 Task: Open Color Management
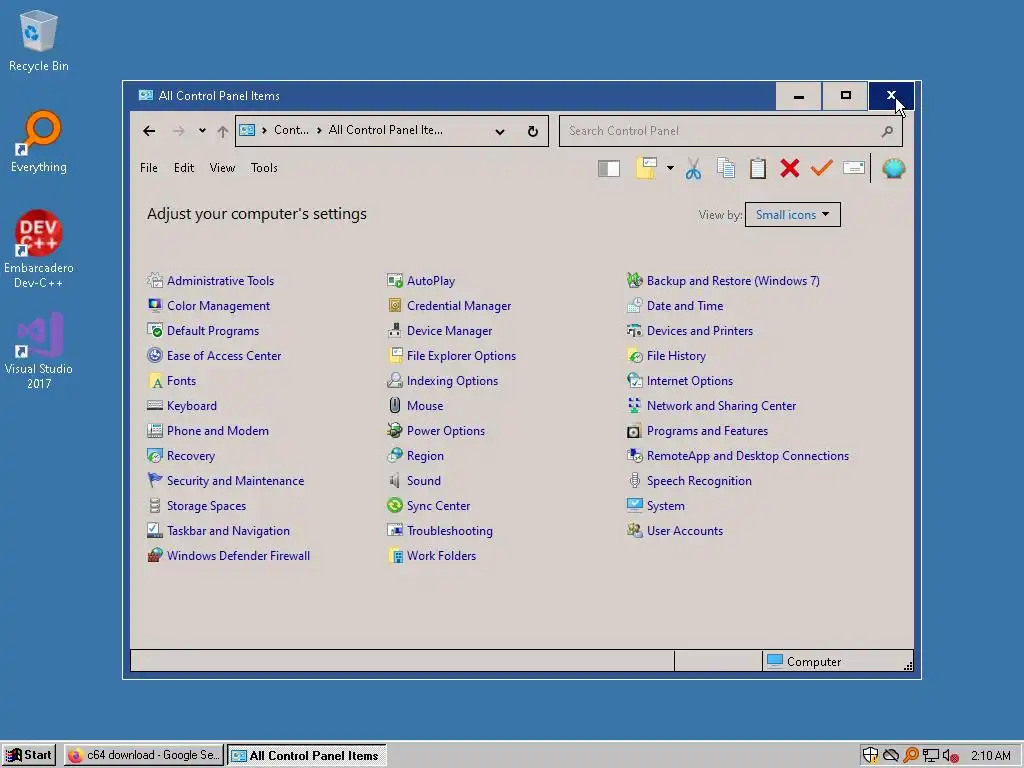click(x=218, y=306)
